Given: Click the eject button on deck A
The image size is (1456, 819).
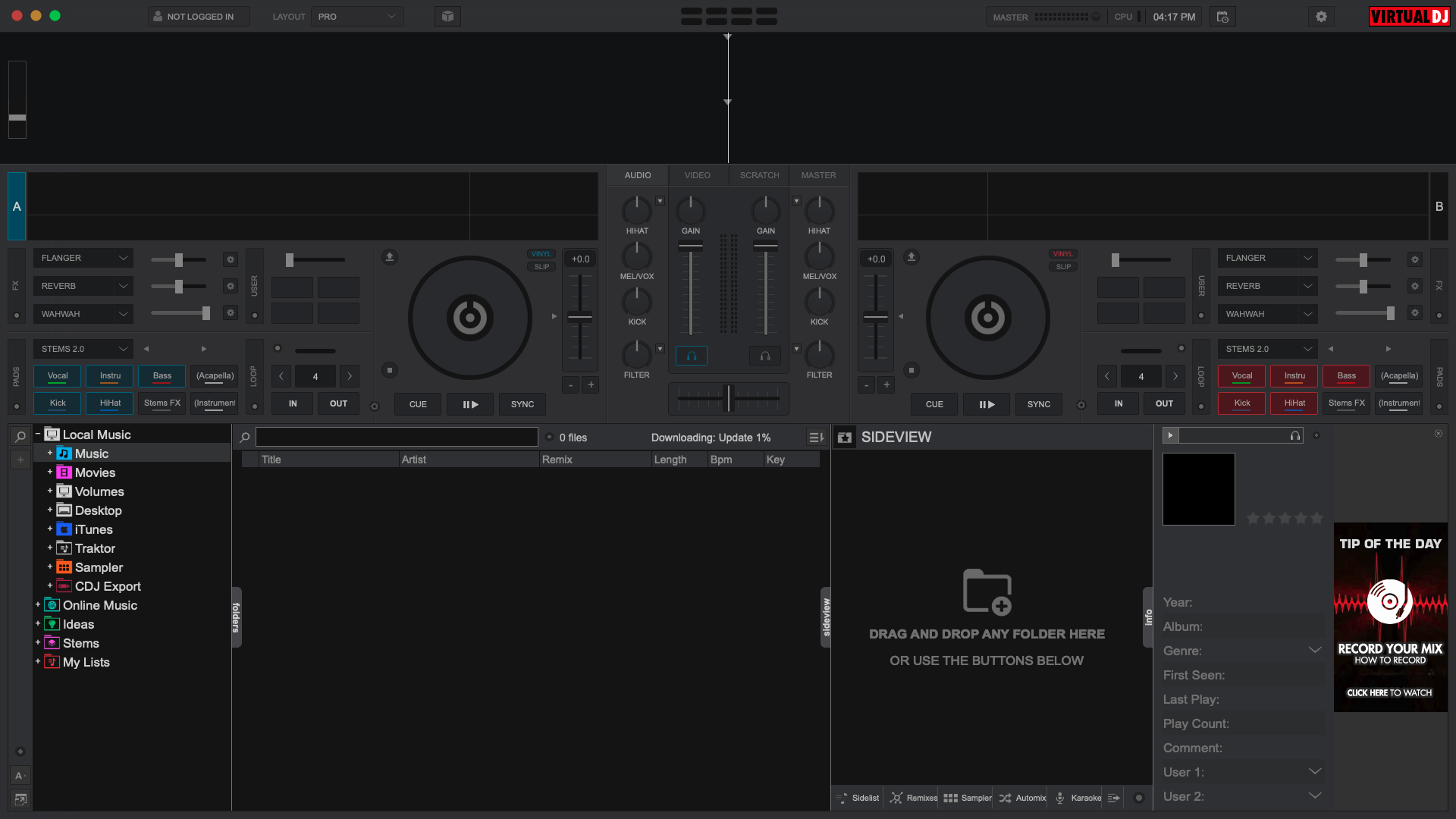Looking at the screenshot, I should [390, 257].
